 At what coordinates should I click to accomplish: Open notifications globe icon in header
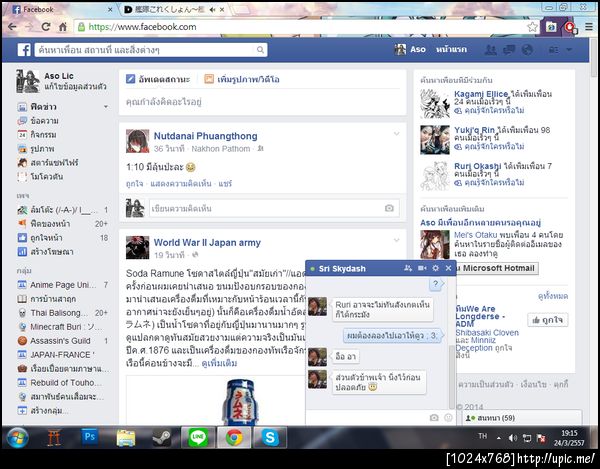[527, 49]
